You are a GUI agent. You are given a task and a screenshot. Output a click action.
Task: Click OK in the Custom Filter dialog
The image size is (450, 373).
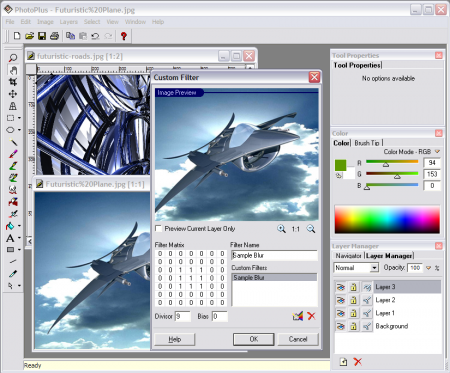pos(254,339)
